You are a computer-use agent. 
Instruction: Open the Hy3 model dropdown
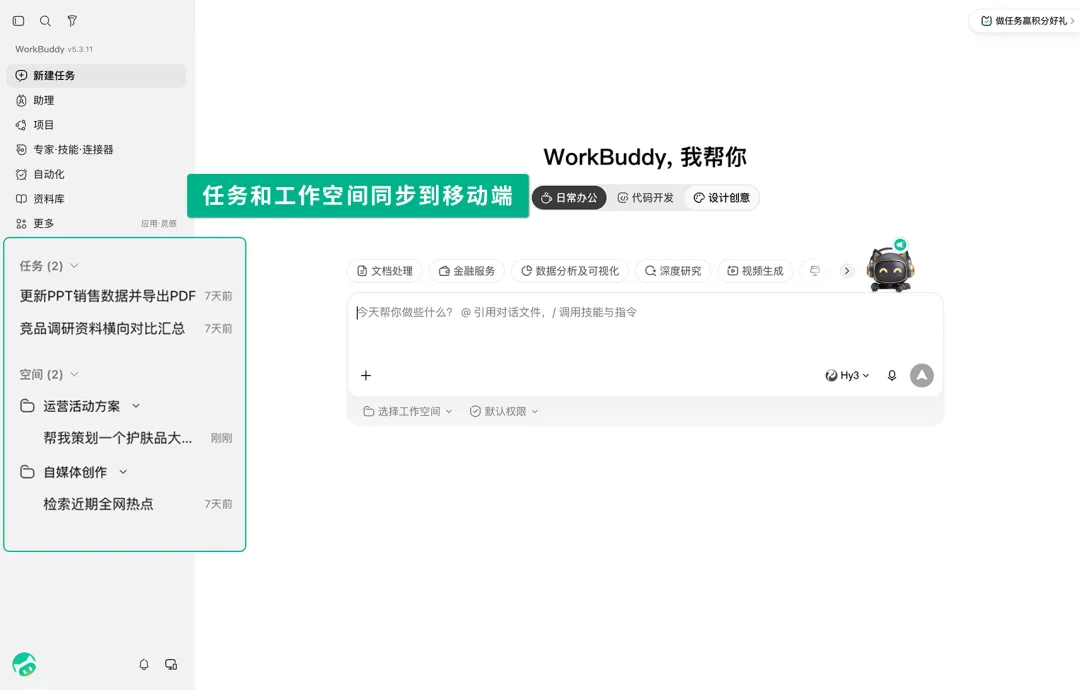[847, 375]
